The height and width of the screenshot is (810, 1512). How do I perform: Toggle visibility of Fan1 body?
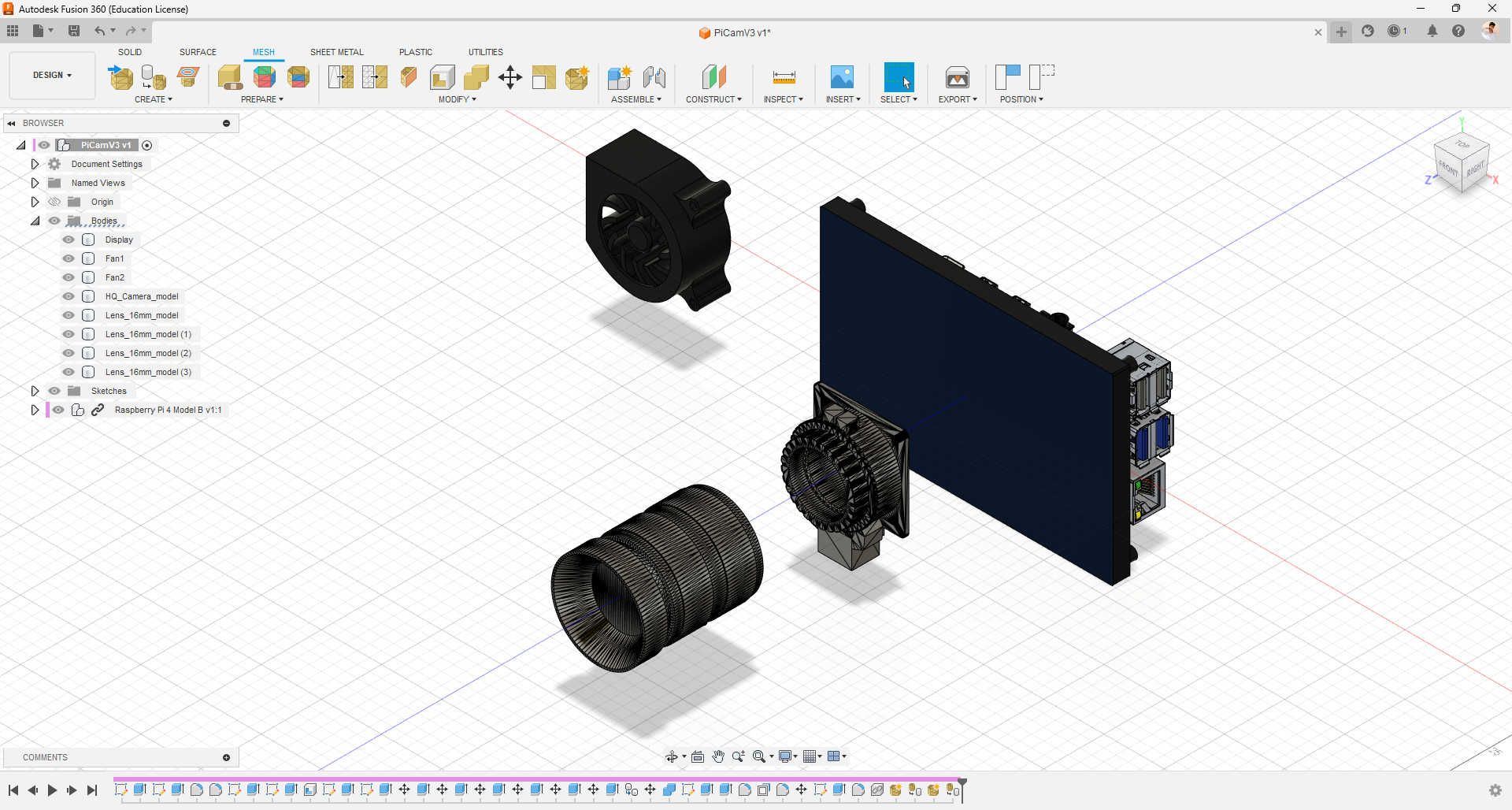[x=69, y=258]
